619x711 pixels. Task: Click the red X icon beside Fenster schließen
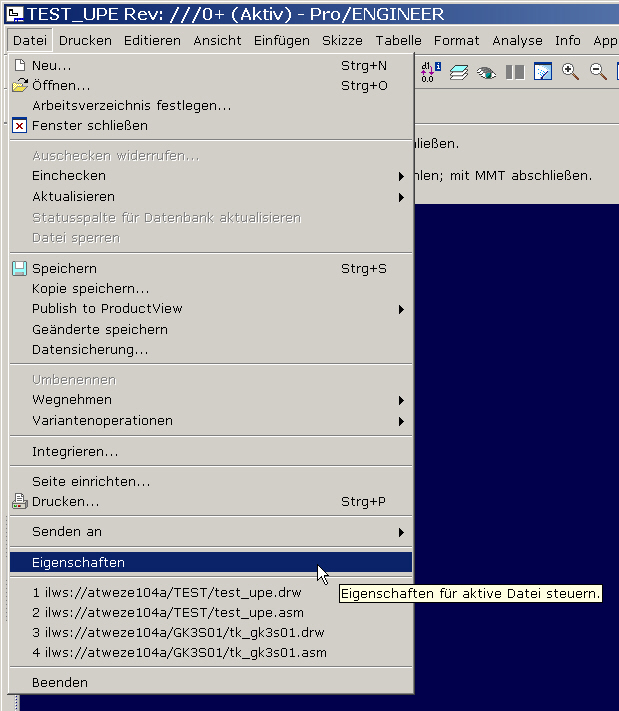(19, 126)
